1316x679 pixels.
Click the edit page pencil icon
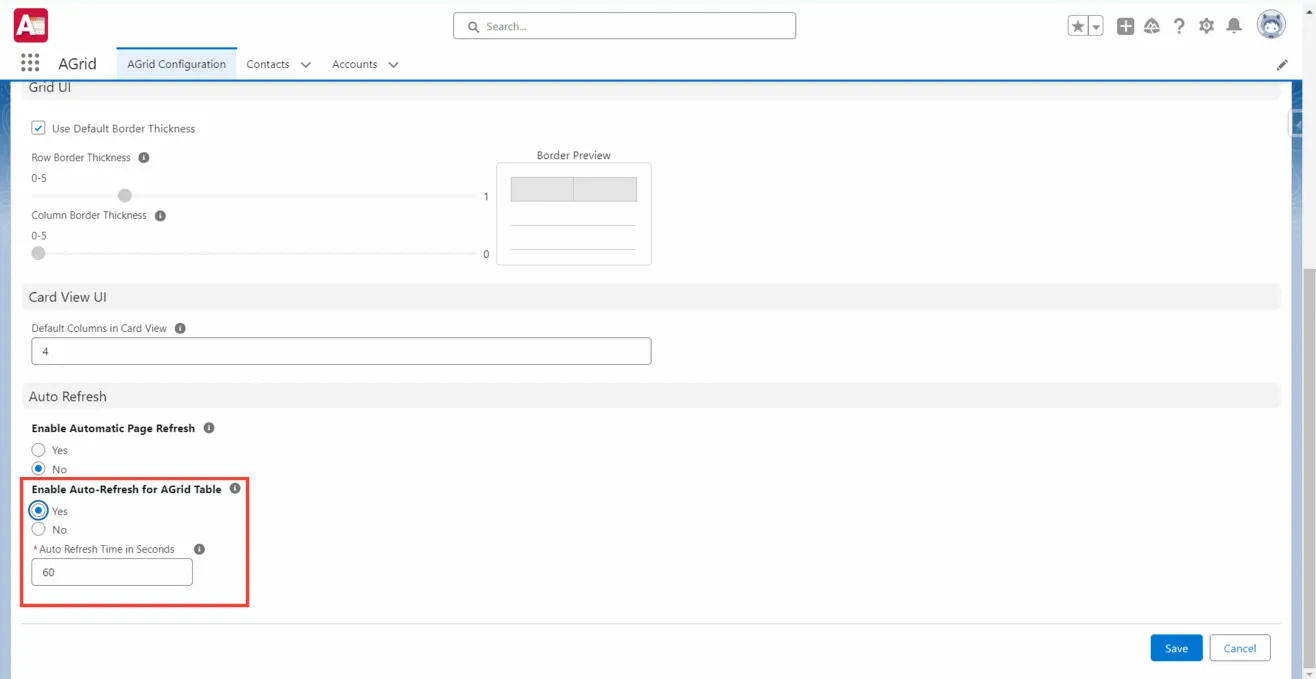[x=1283, y=64]
